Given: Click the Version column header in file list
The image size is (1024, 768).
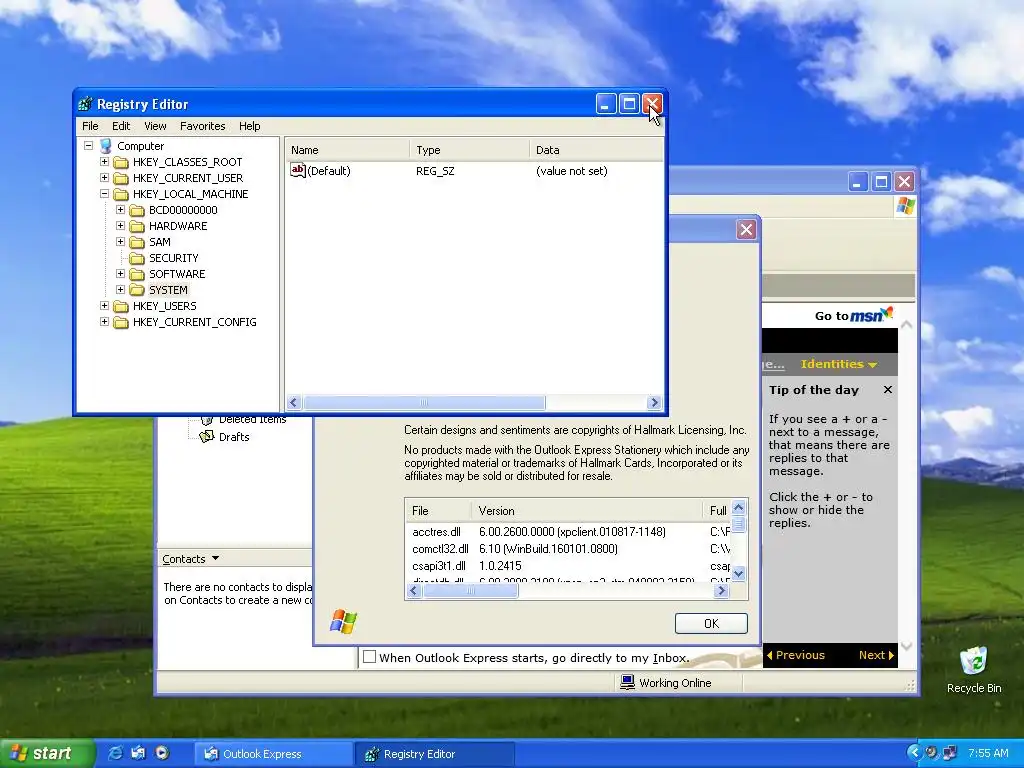Looking at the screenshot, I should pyautogui.click(x=586, y=511).
